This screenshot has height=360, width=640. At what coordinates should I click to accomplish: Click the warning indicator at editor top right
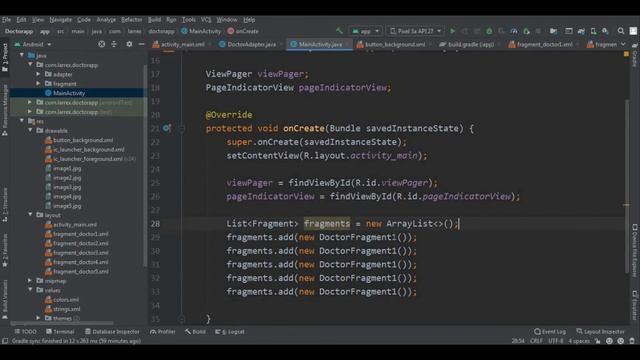pos(626,54)
